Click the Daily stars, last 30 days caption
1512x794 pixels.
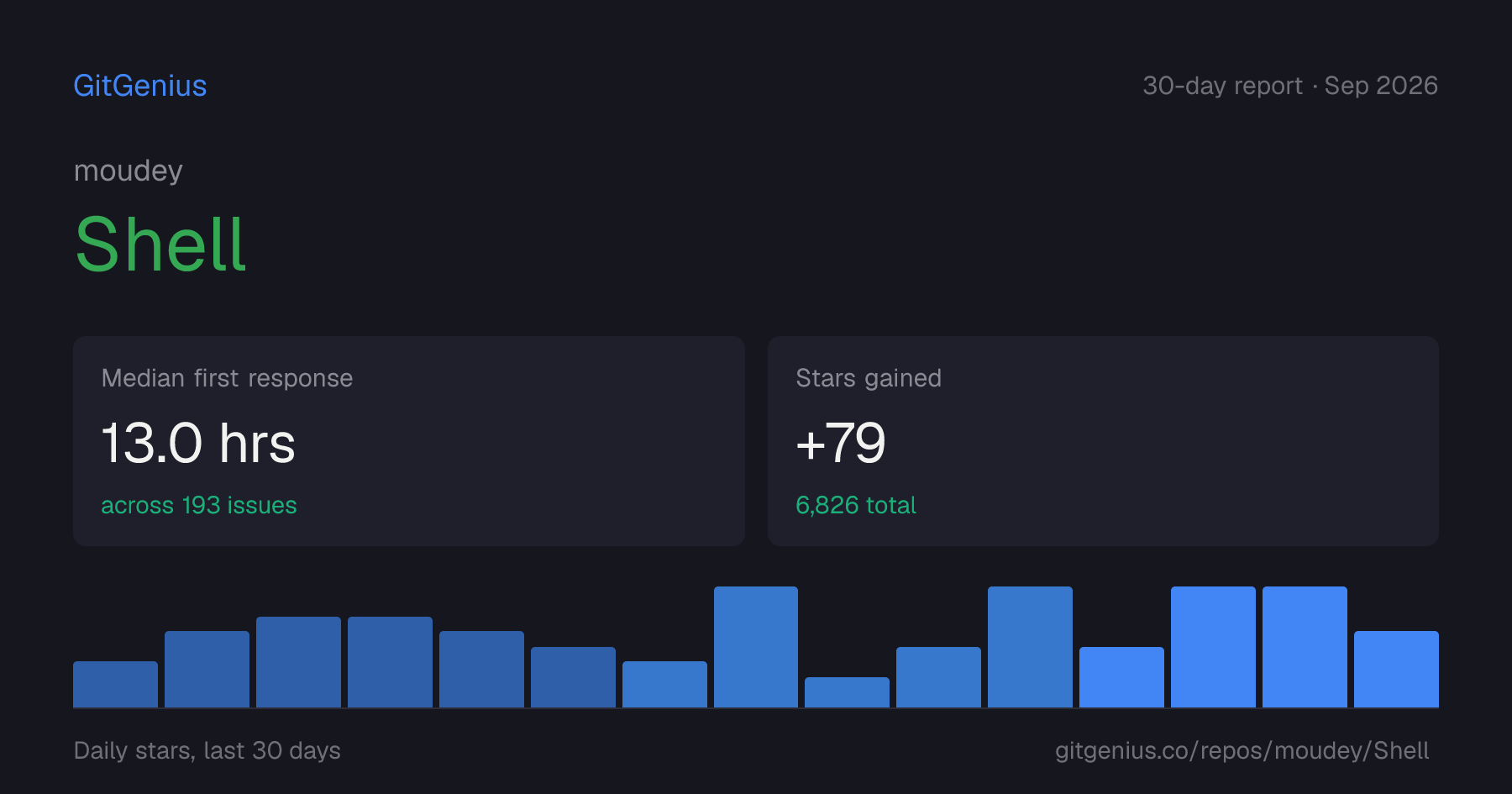pos(207,750)
